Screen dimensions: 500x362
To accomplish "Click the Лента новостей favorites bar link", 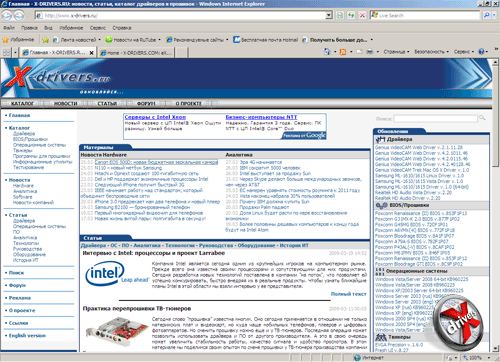I will pyautogui.click(x=78, y=40).
